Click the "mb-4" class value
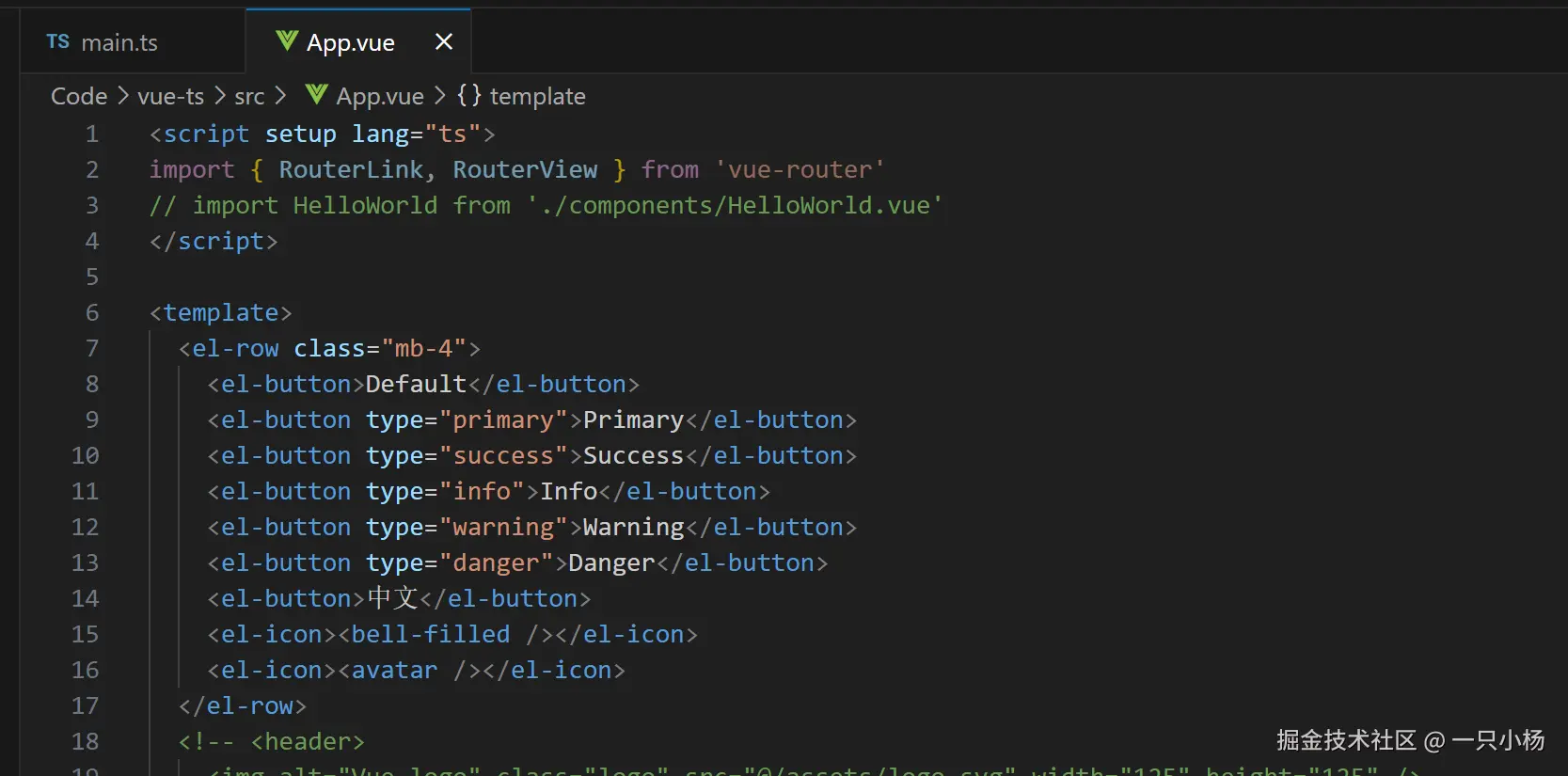The width and height of the screenshot is (1568, 776). (x=423, y=348)
